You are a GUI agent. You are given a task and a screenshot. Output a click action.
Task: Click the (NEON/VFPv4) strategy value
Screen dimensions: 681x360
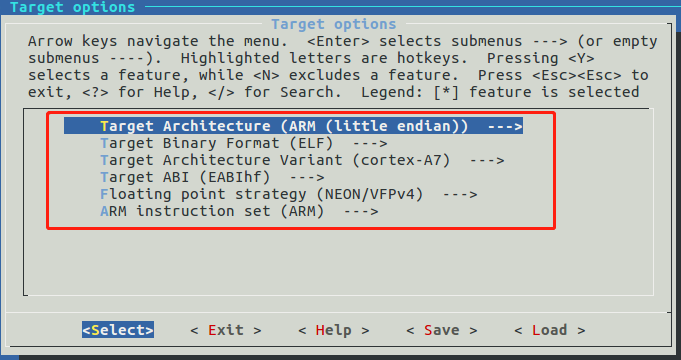pyautogui.click(x=370, y=194)
